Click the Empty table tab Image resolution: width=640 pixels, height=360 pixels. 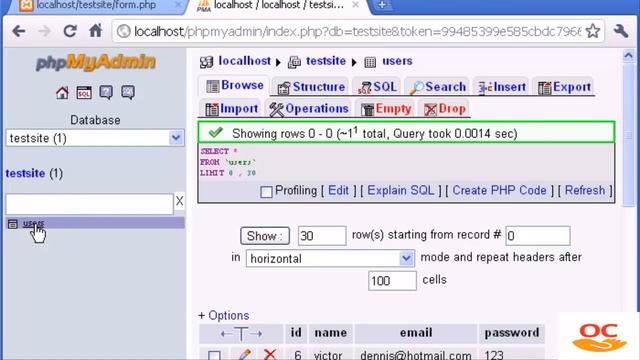[x=386, y=109]
